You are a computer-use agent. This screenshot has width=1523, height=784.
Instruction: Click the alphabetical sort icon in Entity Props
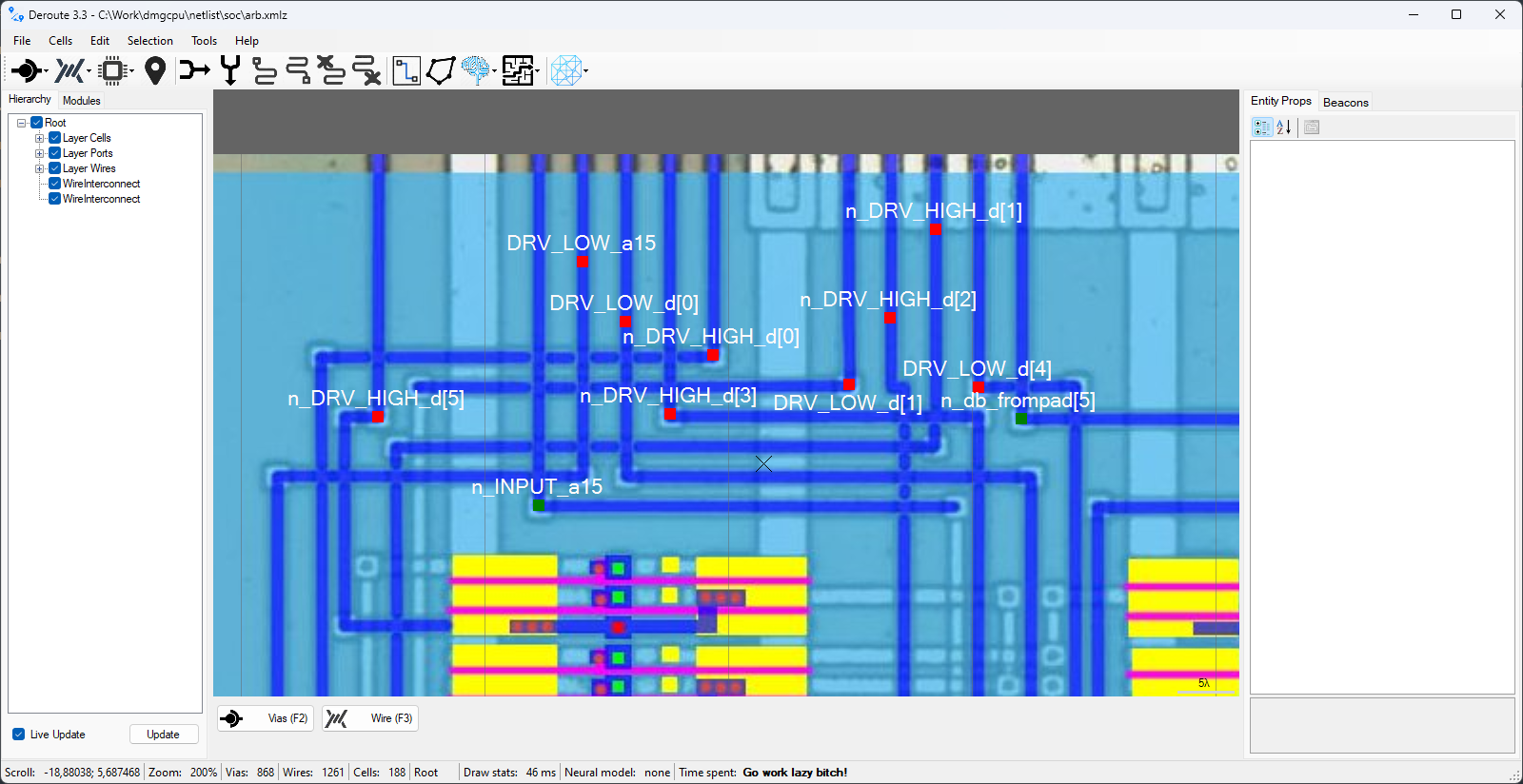[1284, 127]
